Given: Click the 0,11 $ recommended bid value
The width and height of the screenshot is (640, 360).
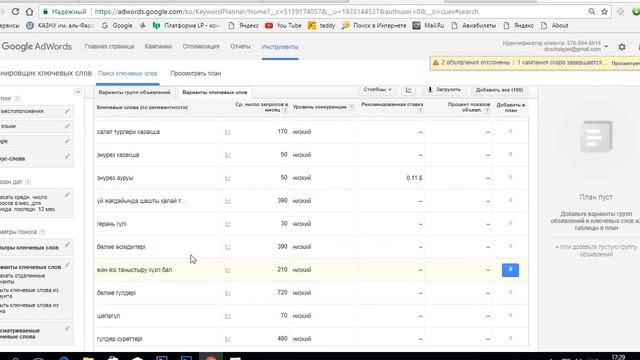Looking at the screenshot, I should pyautogui.click(x=414, y=178).
